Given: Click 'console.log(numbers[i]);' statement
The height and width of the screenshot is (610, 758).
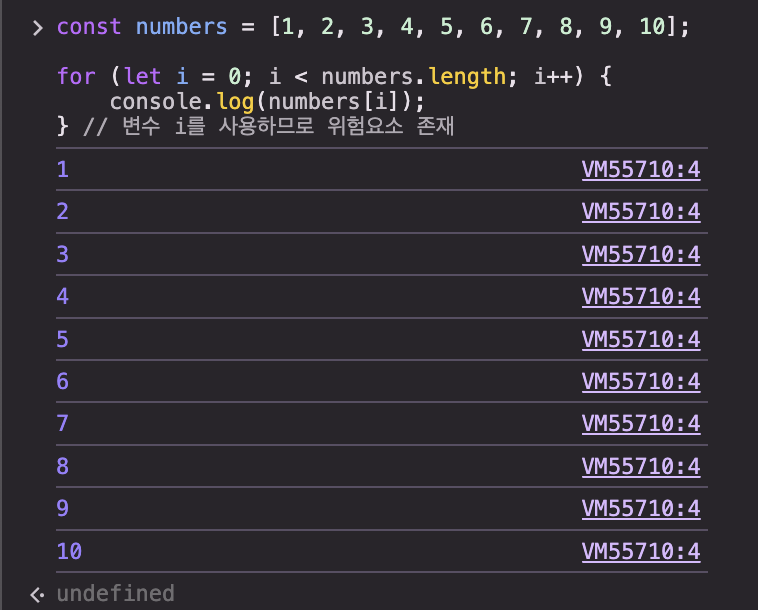Looking at the screenshot, I should (267, 102).
